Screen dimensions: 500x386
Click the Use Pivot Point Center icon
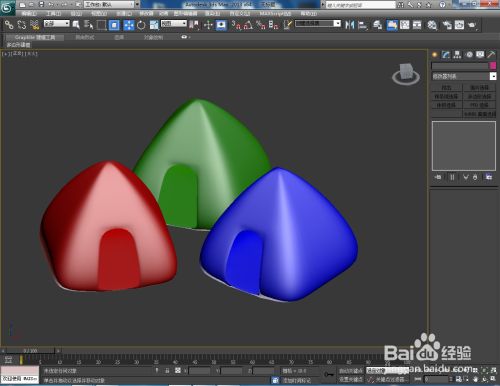[x=194, y=25]
